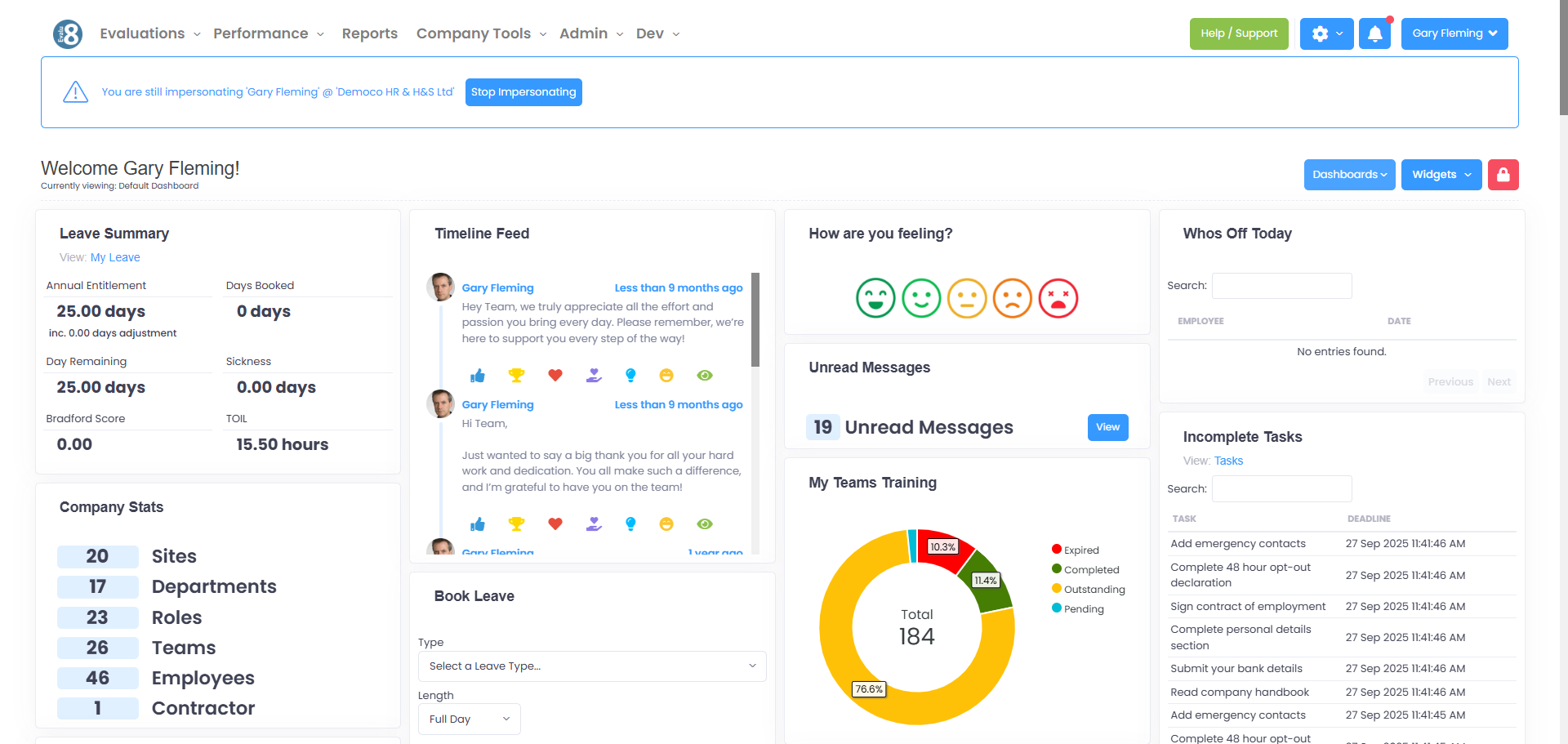
Task: Select the happy smiley face
Action: point(921,298)
